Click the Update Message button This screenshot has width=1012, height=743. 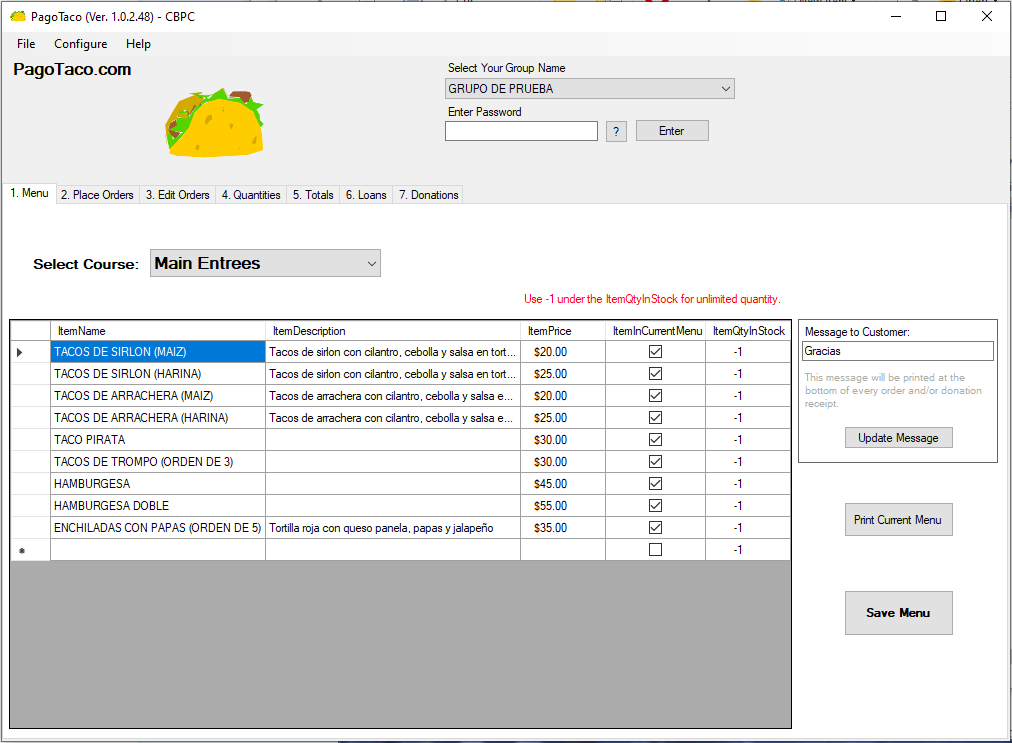898,438
